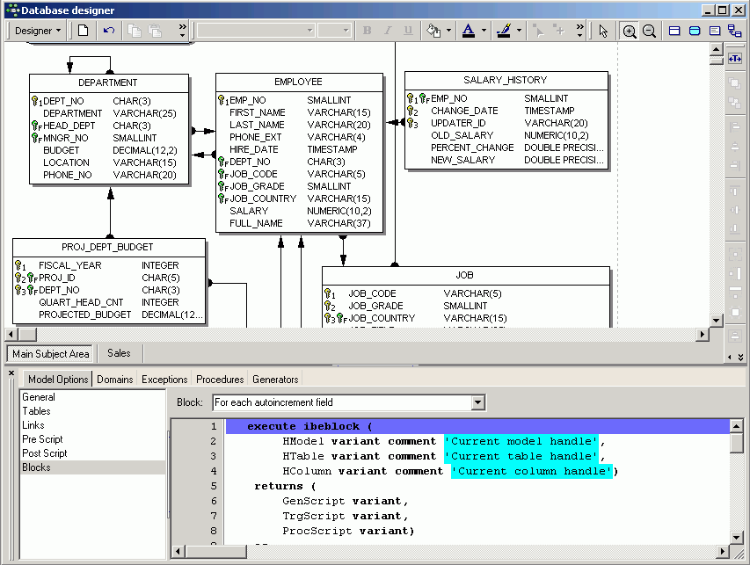Screen dimensions: 751x565
Task: Open the Domains tab
Action: (x=115, y=379)
